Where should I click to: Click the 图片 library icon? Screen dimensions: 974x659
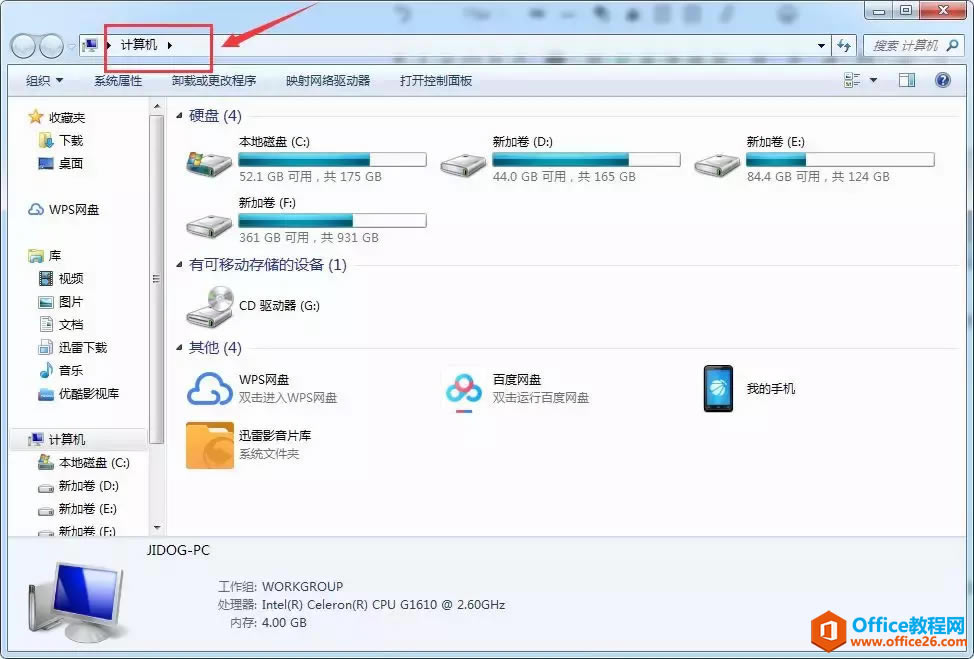click(45, 302)
